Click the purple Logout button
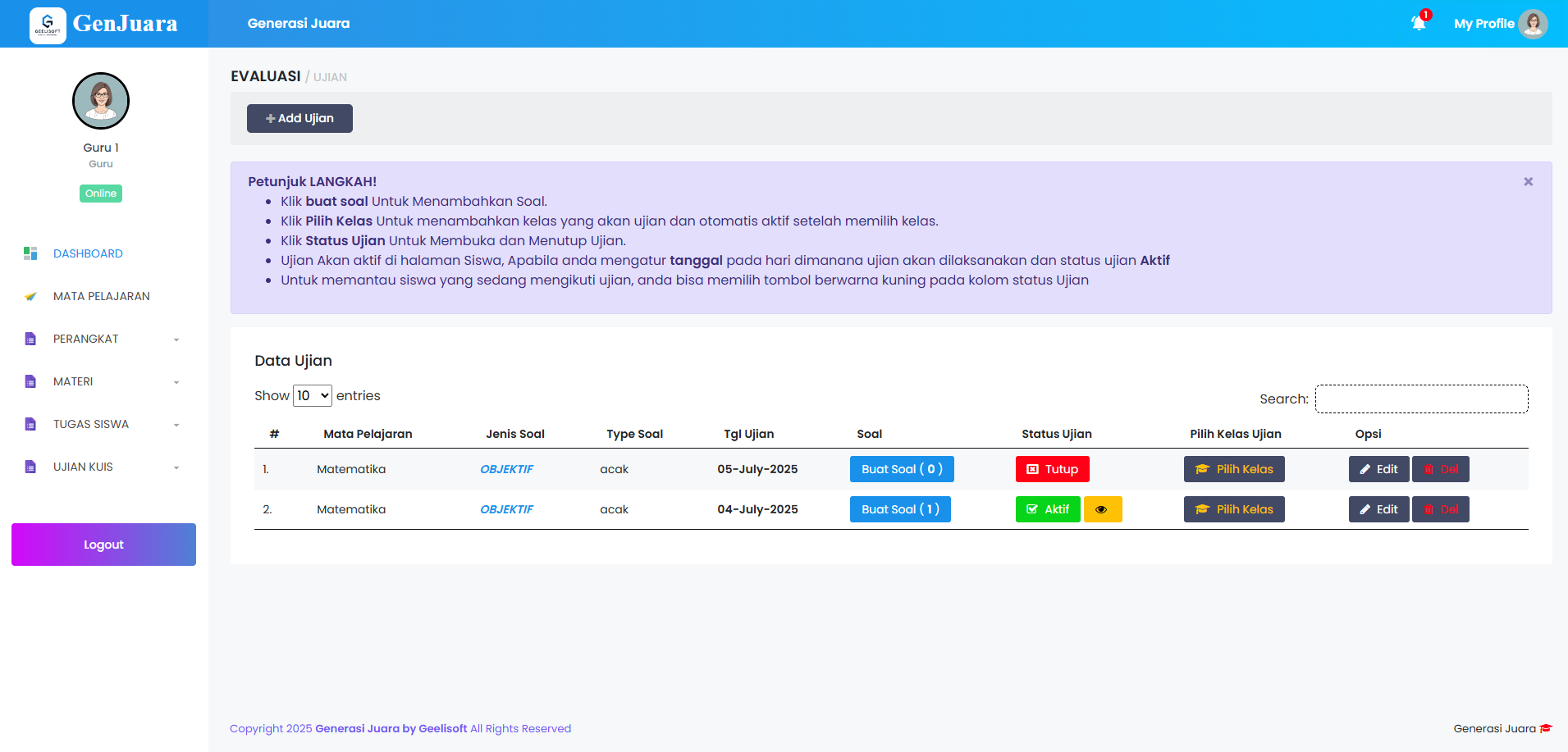 [103, 545]
